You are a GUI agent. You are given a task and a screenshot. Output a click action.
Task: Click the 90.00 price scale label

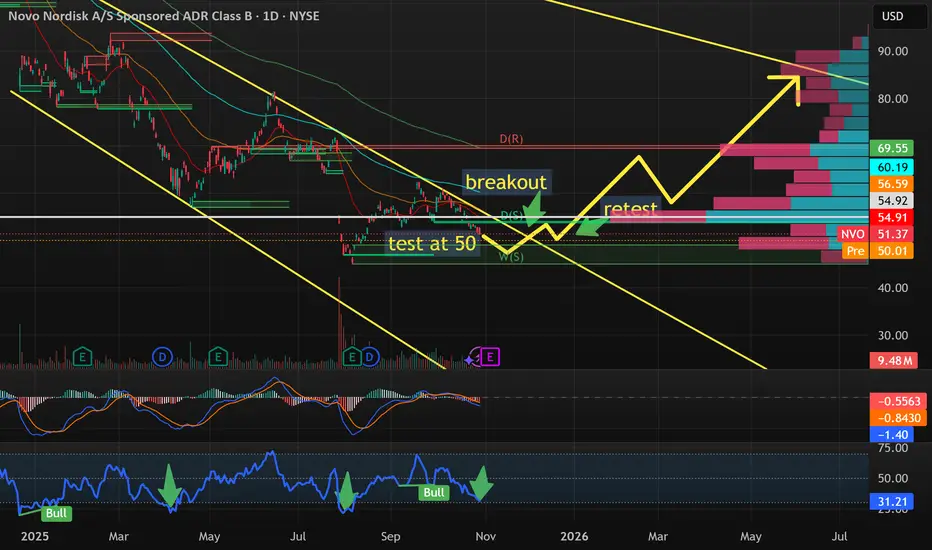893,51
